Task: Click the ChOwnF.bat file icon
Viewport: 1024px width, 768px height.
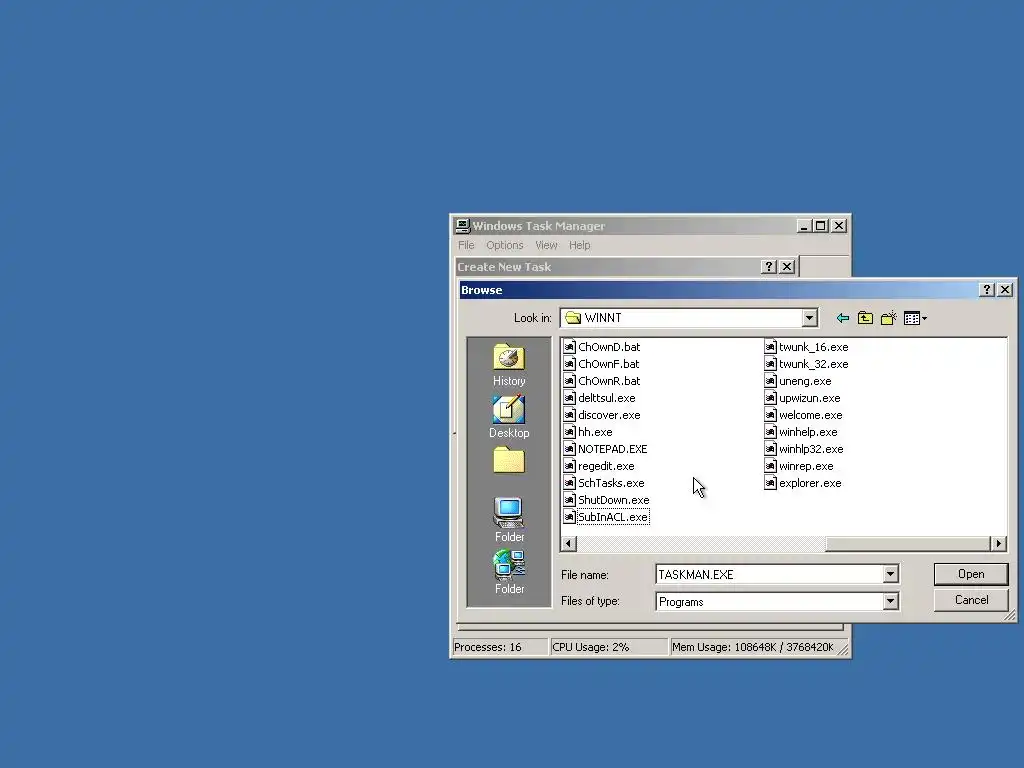Action: (x=569, y=364)
